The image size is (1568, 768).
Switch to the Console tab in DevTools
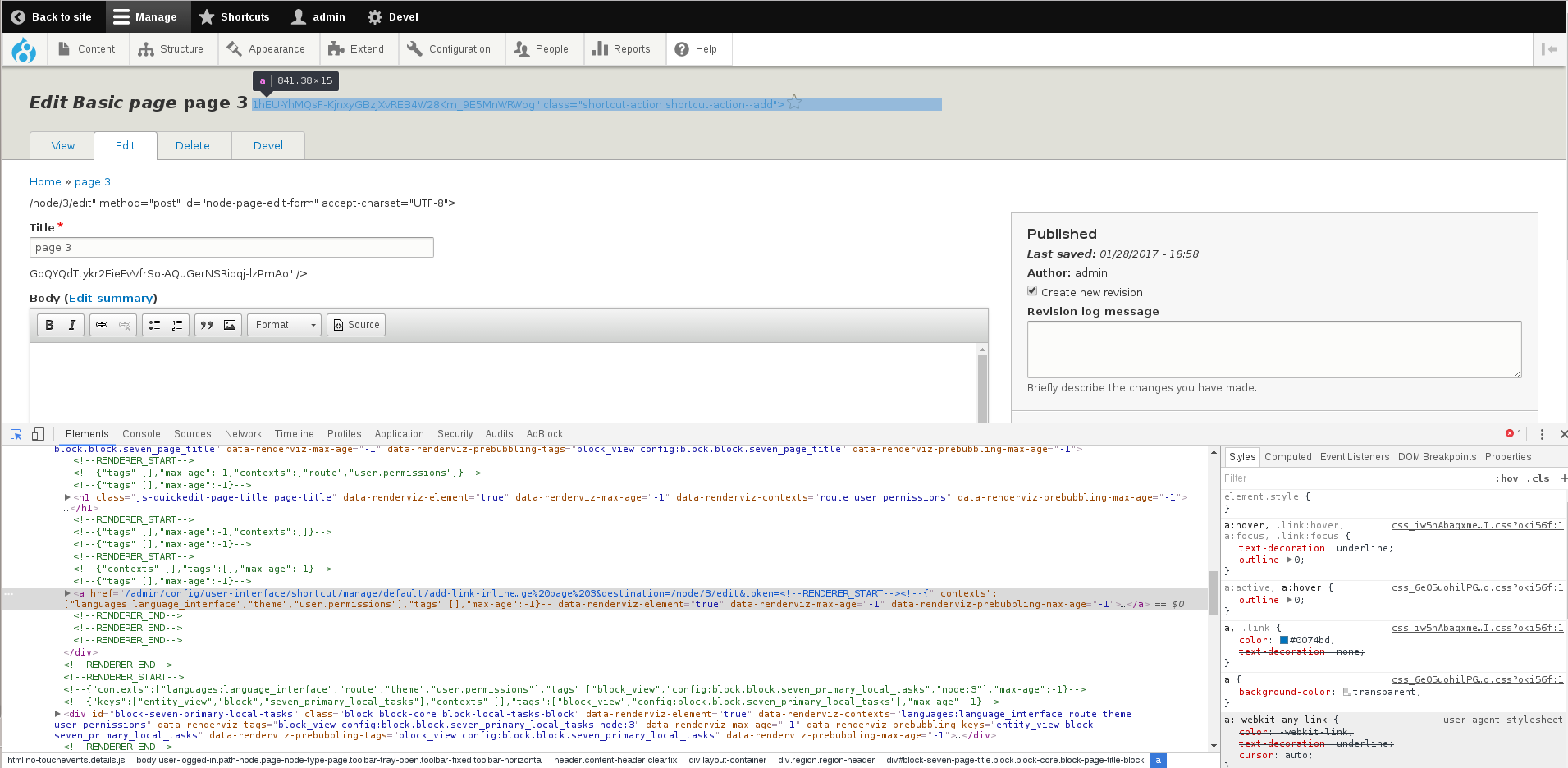coord(141,434)
